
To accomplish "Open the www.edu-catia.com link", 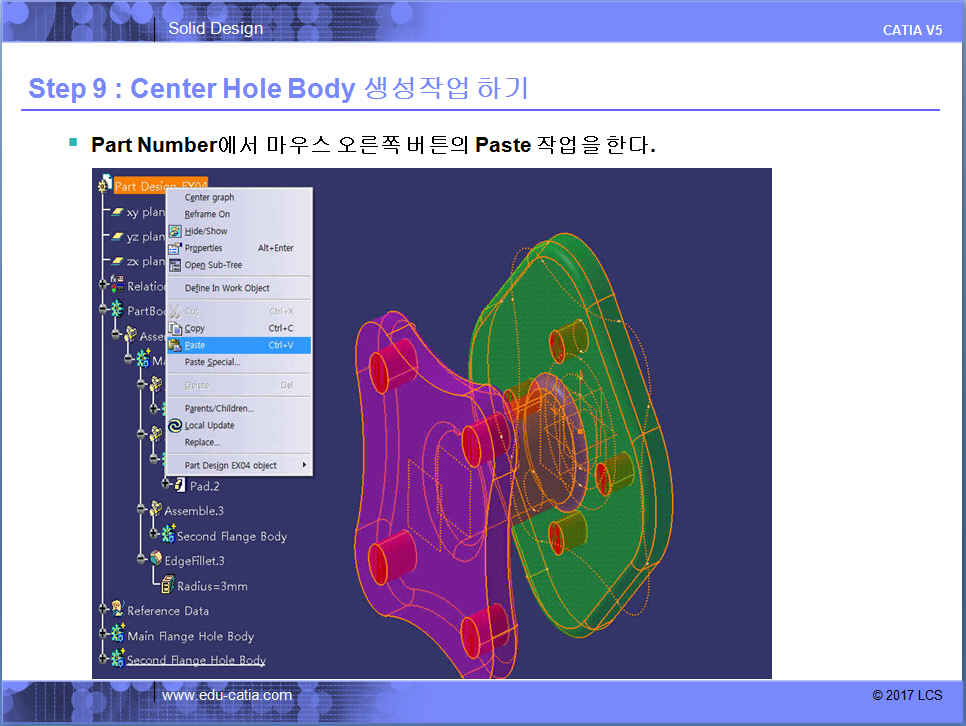I will [227, 695].
